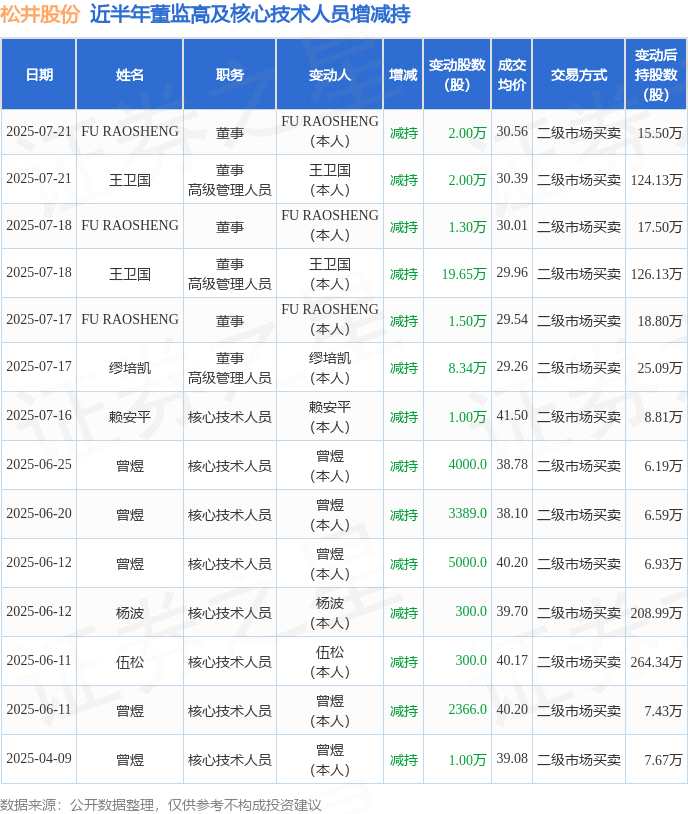
Task: Click 伍松(本人) in the 变动人 column
Action: 330,662
